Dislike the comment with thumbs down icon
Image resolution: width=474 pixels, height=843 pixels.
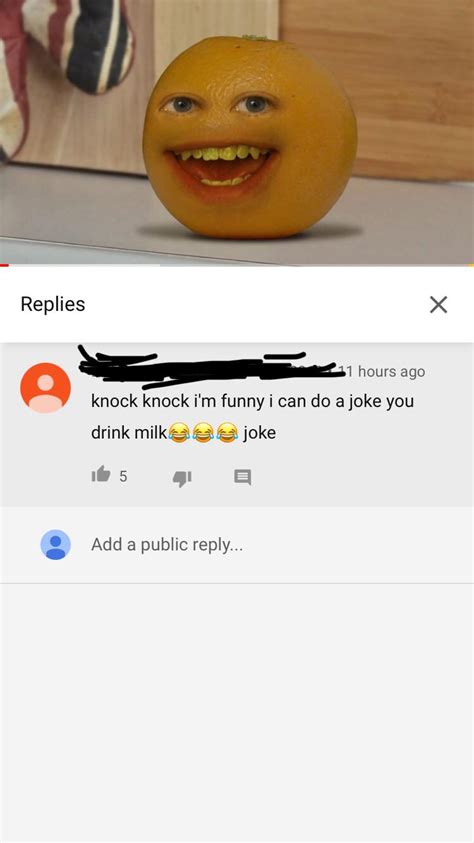[x=182, y=477]
